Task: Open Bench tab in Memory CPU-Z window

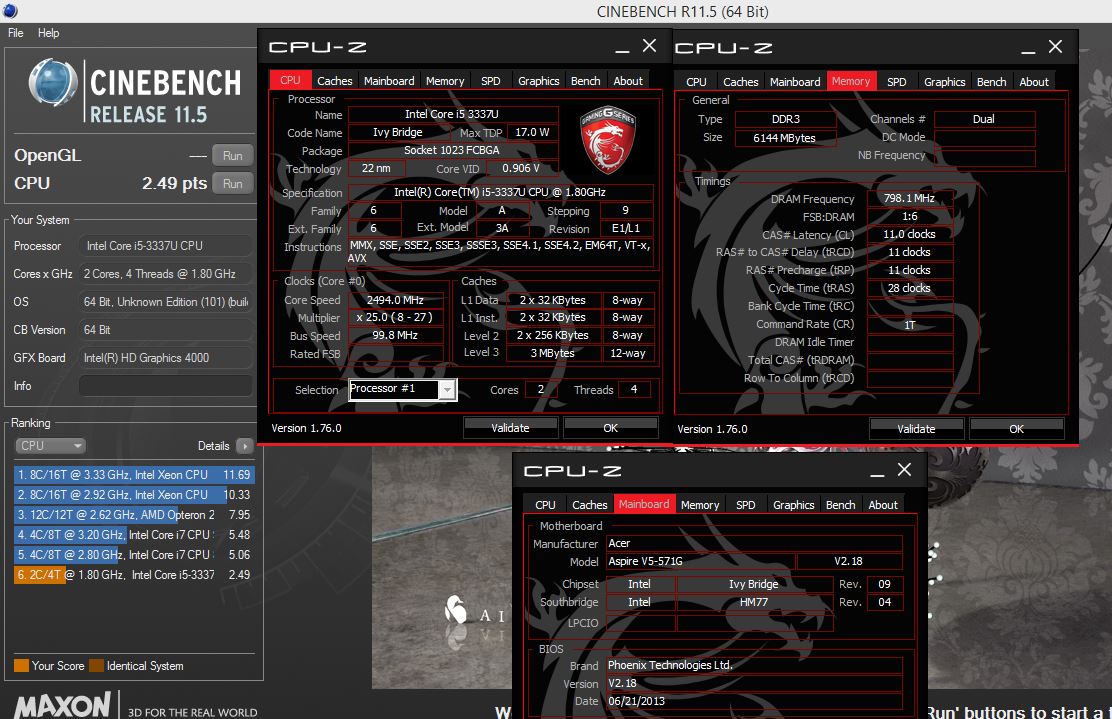Action: [991, 82]
